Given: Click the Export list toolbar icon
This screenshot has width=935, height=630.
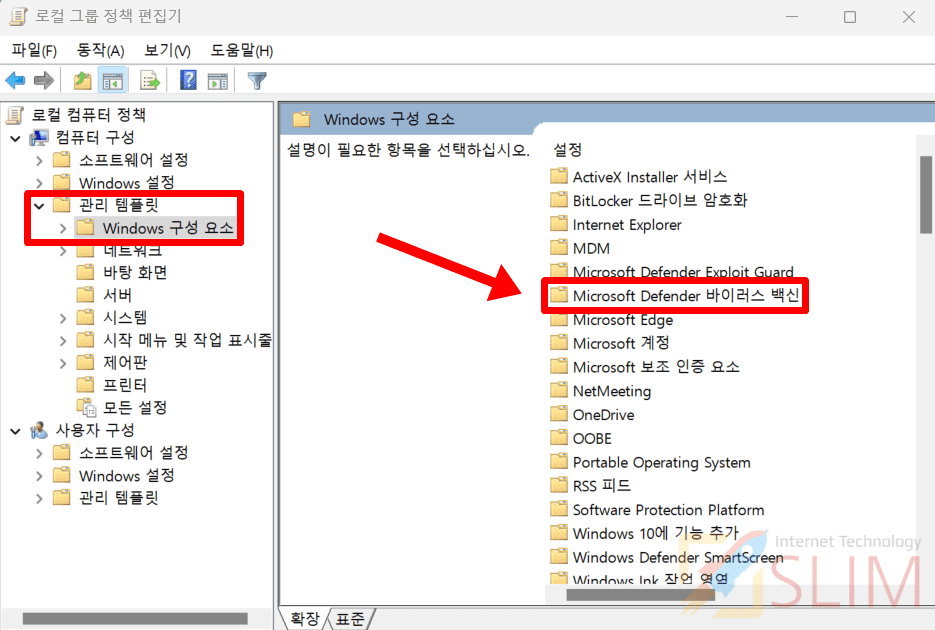Looking at the screenshot, I should click(x=150, y=80).
